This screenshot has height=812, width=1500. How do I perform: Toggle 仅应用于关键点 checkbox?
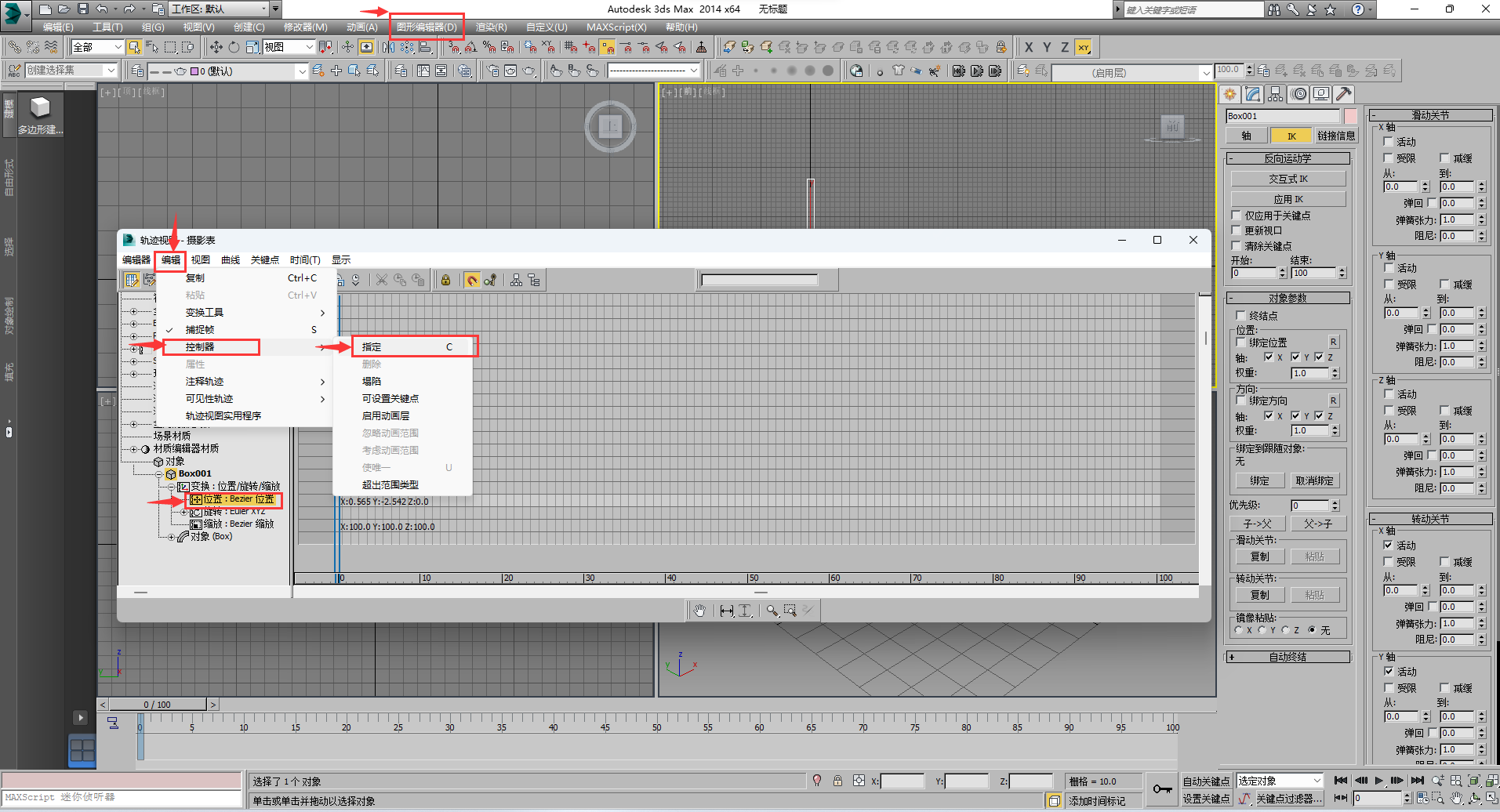coord(1237,216)
